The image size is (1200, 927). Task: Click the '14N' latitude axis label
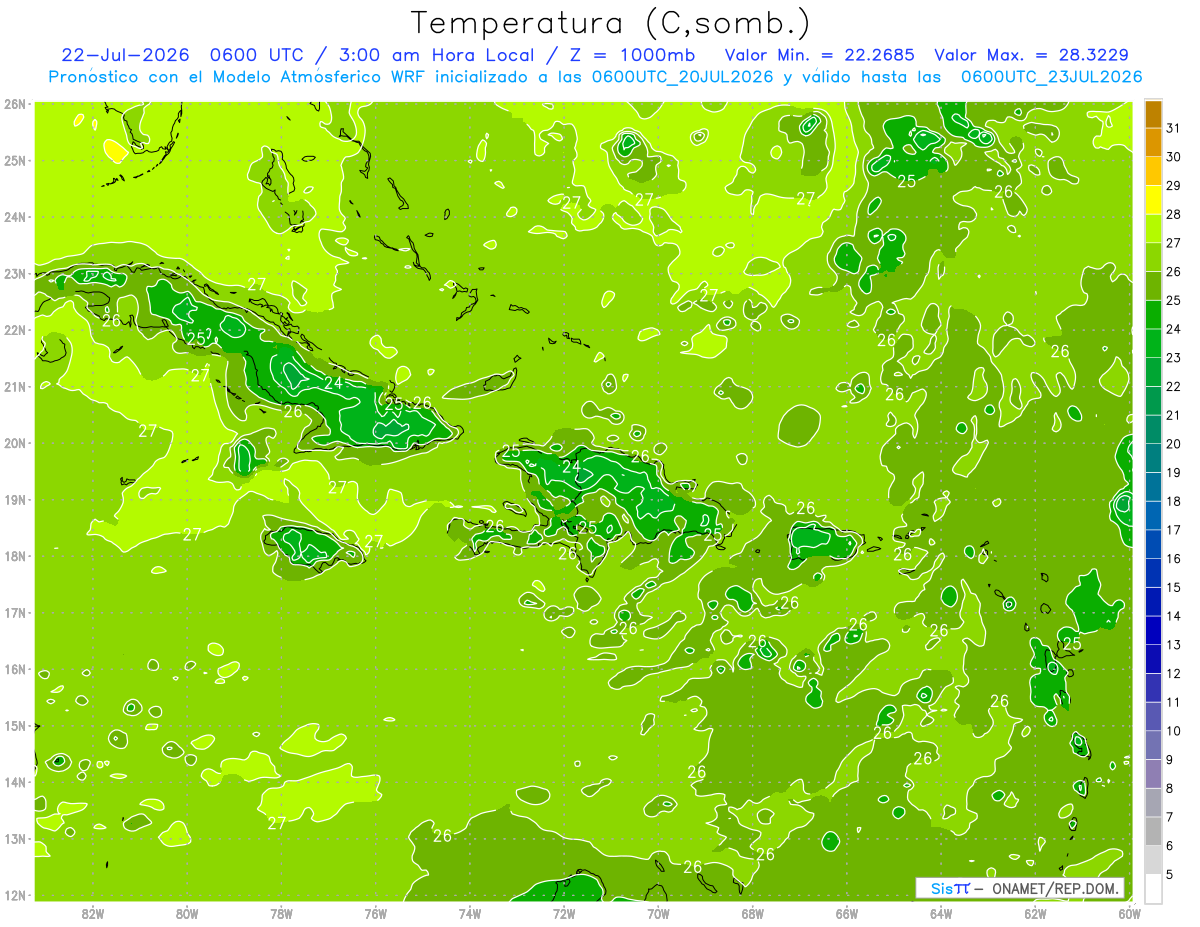pos(14,782)
